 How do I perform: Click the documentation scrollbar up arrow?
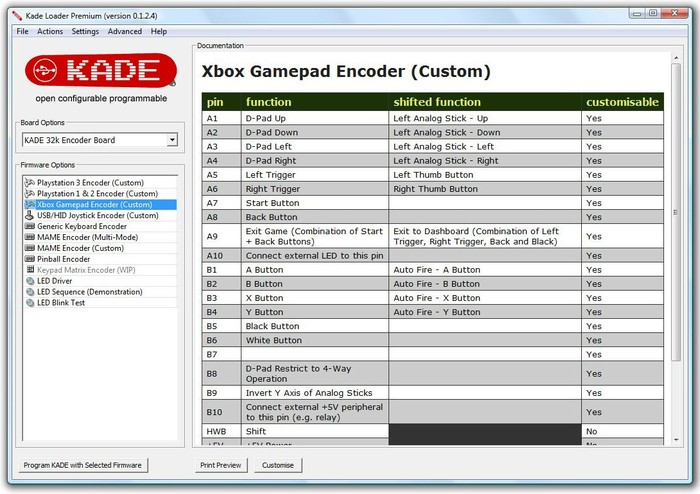tap(676, 58)
